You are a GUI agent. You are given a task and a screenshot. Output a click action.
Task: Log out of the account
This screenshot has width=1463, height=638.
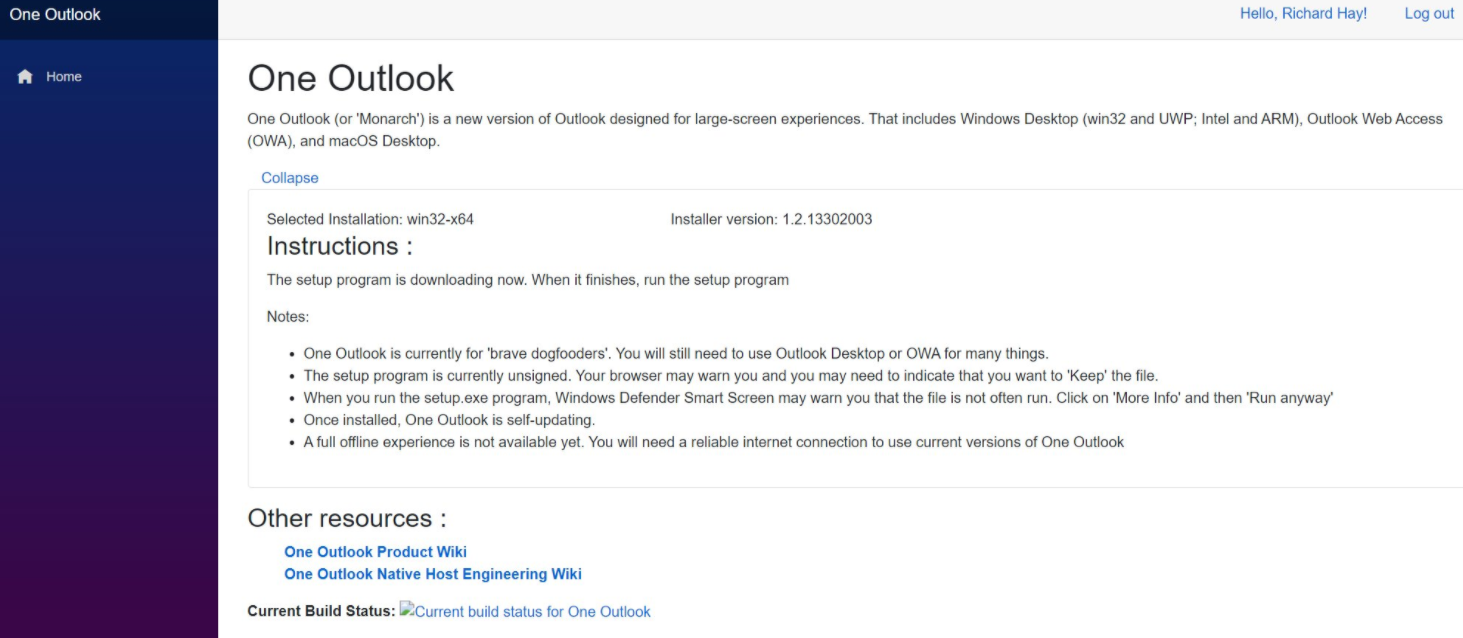pos(1429,14)
